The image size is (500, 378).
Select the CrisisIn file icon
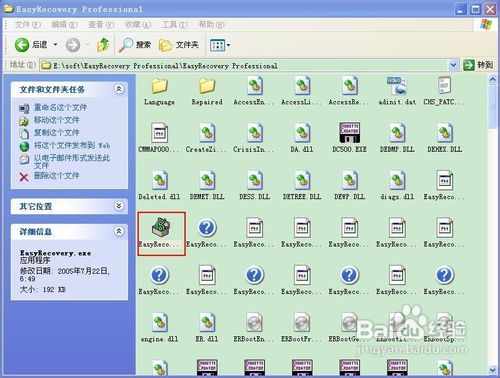[x=255, y=133]
